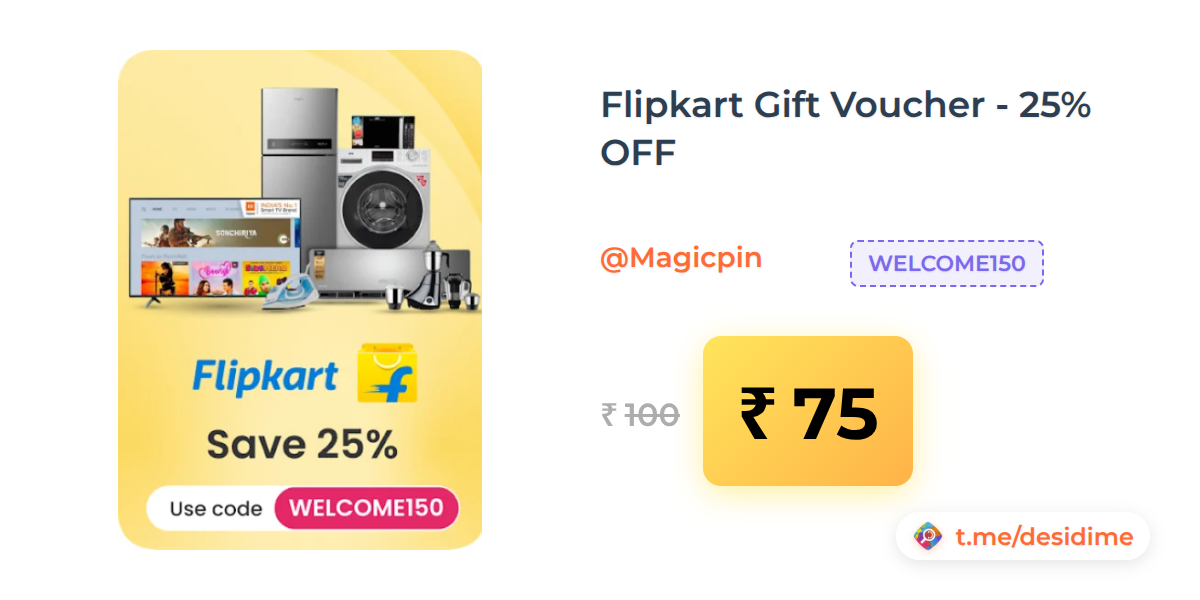Click the desidime round logo icon
Viewport: 1200px width, 600px height.
tap(928, 537)
